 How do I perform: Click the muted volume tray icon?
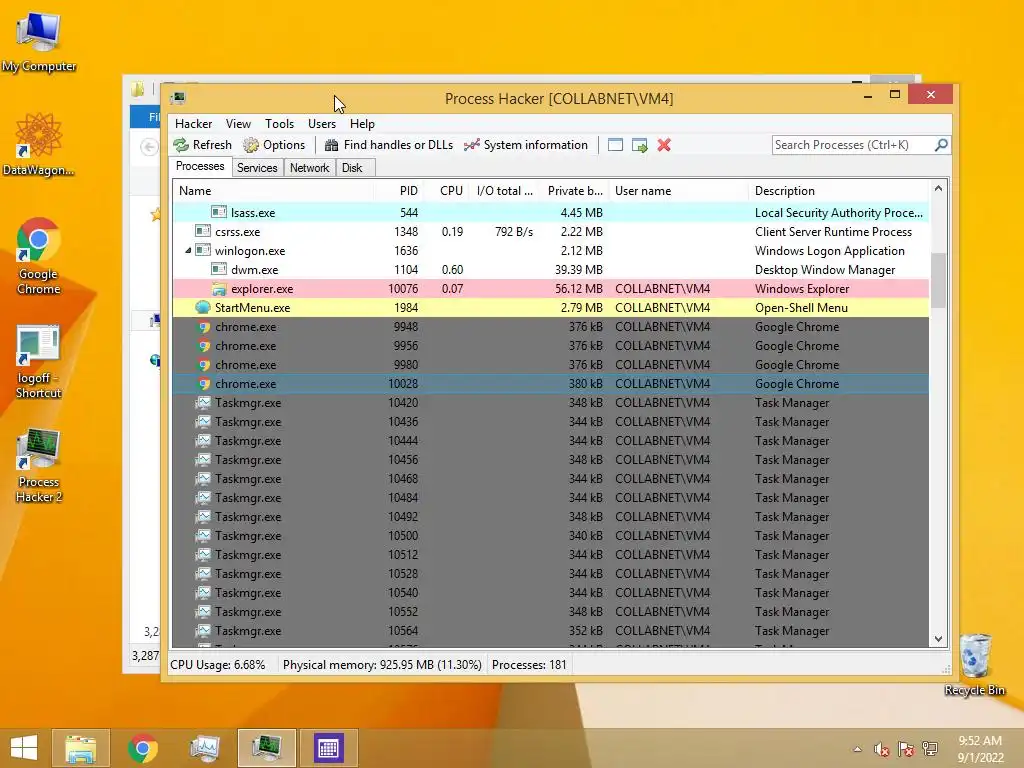882,749
